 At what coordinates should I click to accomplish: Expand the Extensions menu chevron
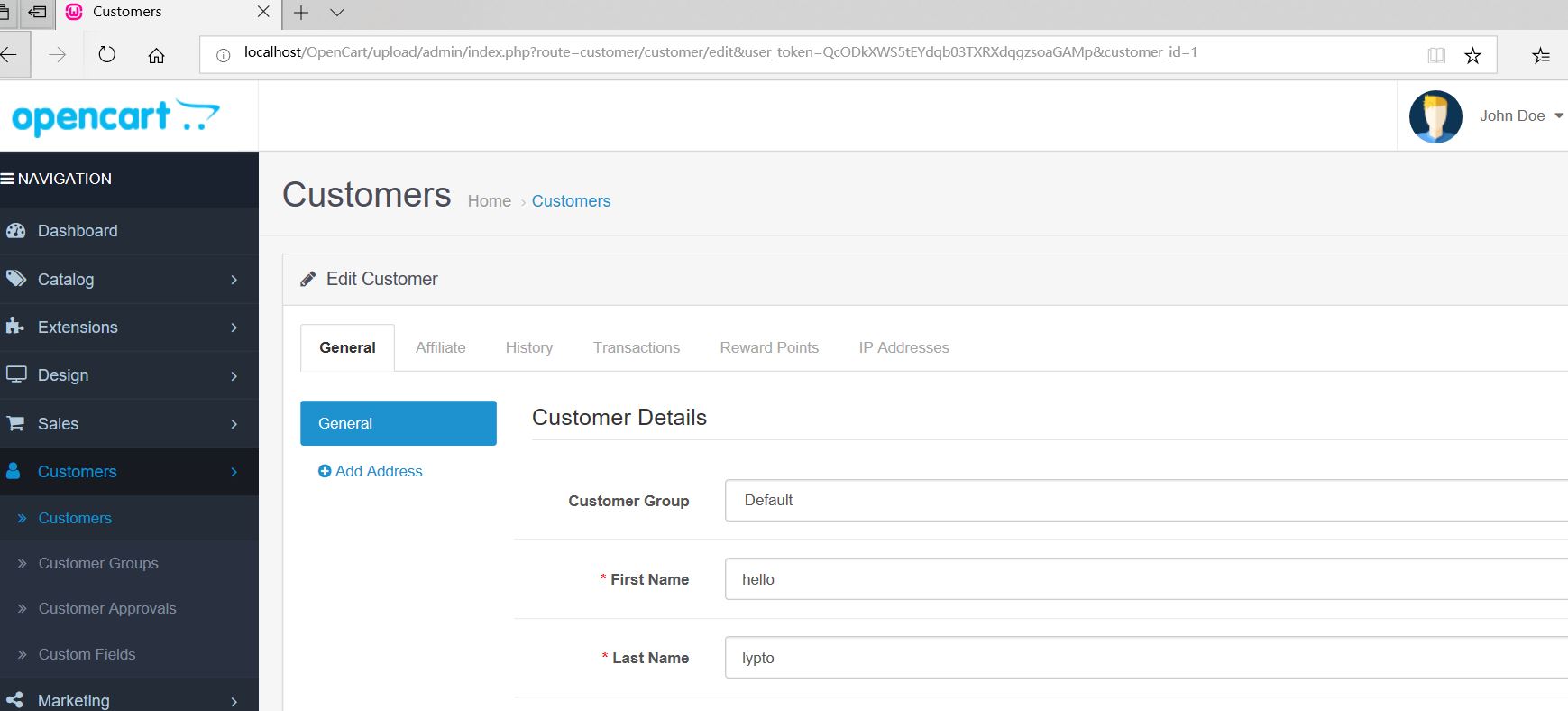pyautogui.click(x=234, y=328)
